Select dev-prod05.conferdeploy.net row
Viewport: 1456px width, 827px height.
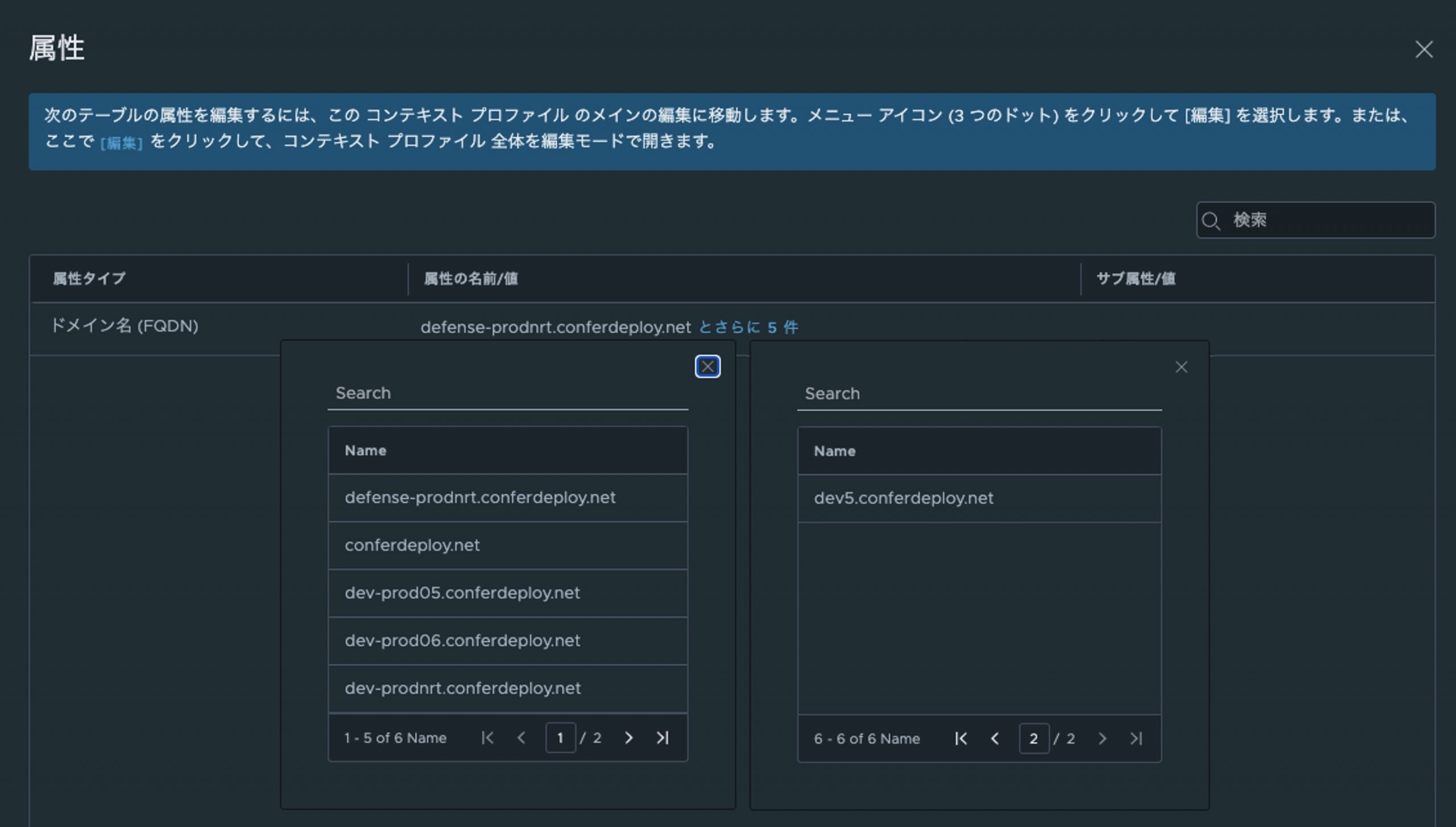coord(462,593)
